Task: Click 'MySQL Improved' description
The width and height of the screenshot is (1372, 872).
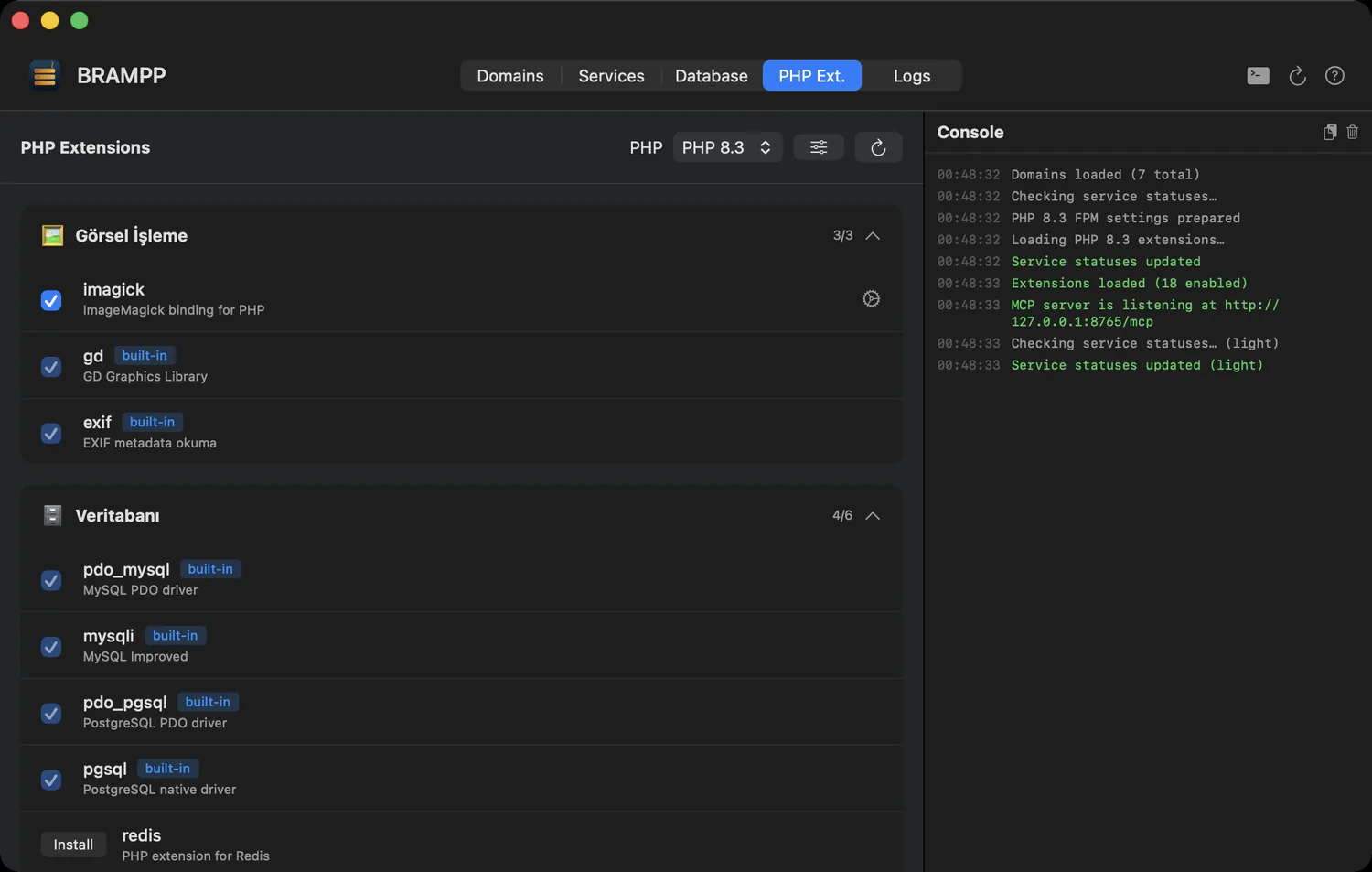Action: (x=135, y=656)
